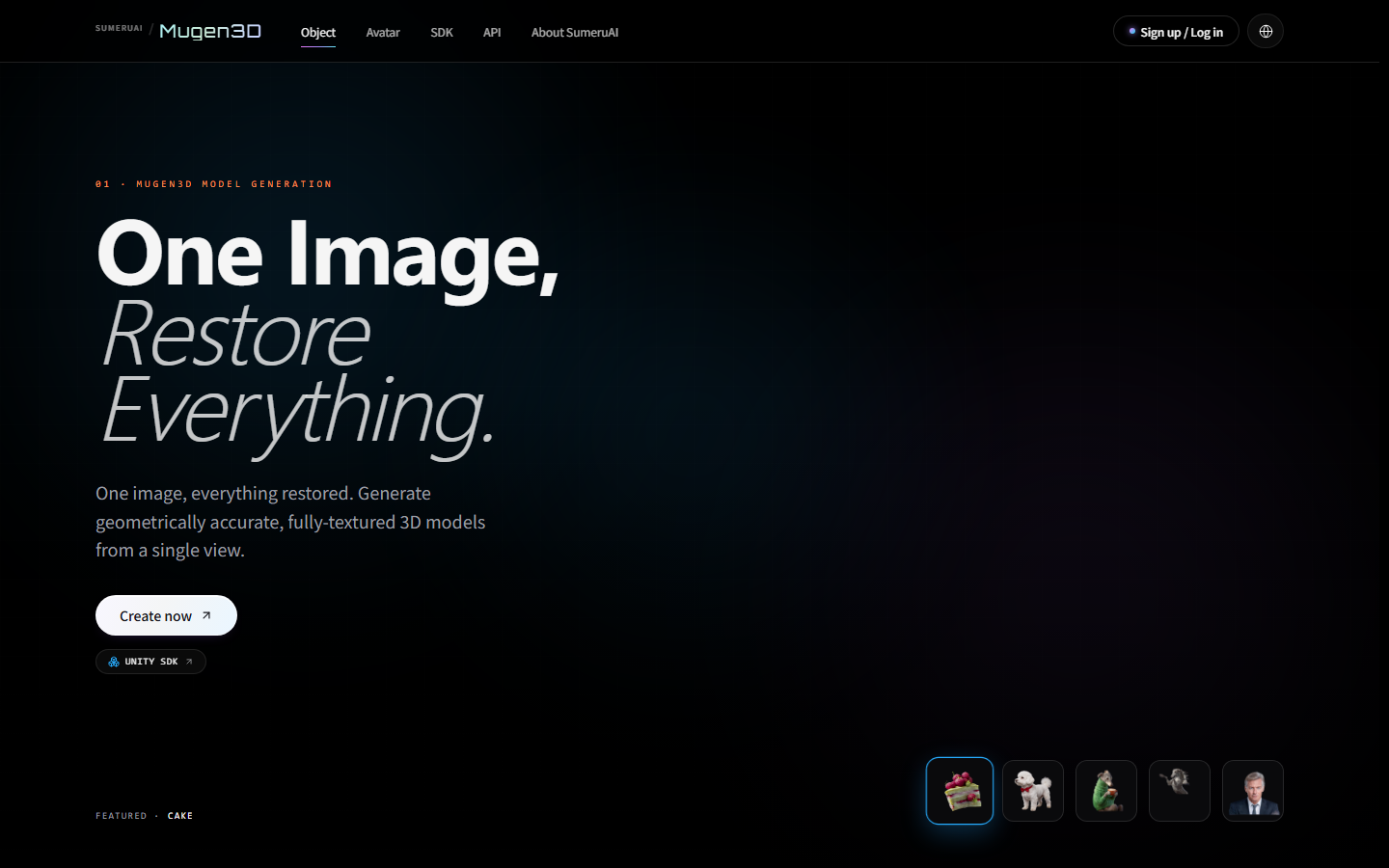Select the dark creature thumbnail

[1180, 791]
